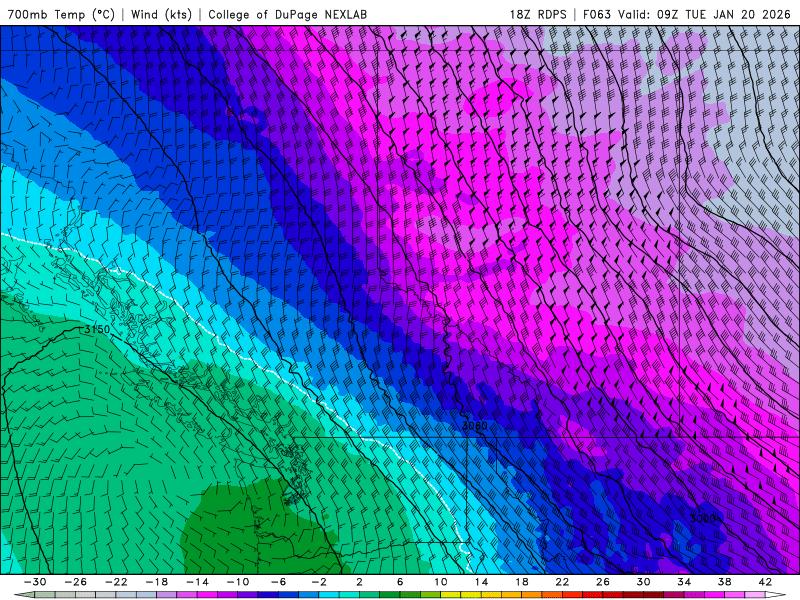Click the '6' colorbar scale label

400,582
